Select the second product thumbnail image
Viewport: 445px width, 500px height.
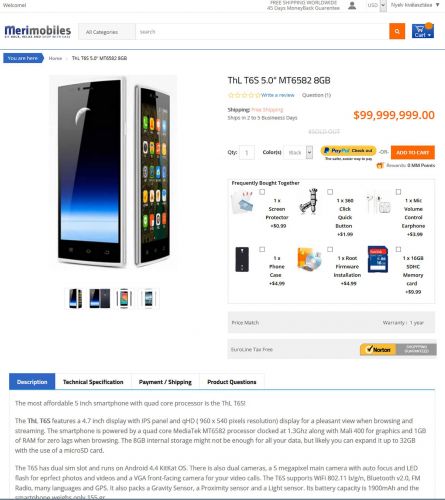pos(99,298)
